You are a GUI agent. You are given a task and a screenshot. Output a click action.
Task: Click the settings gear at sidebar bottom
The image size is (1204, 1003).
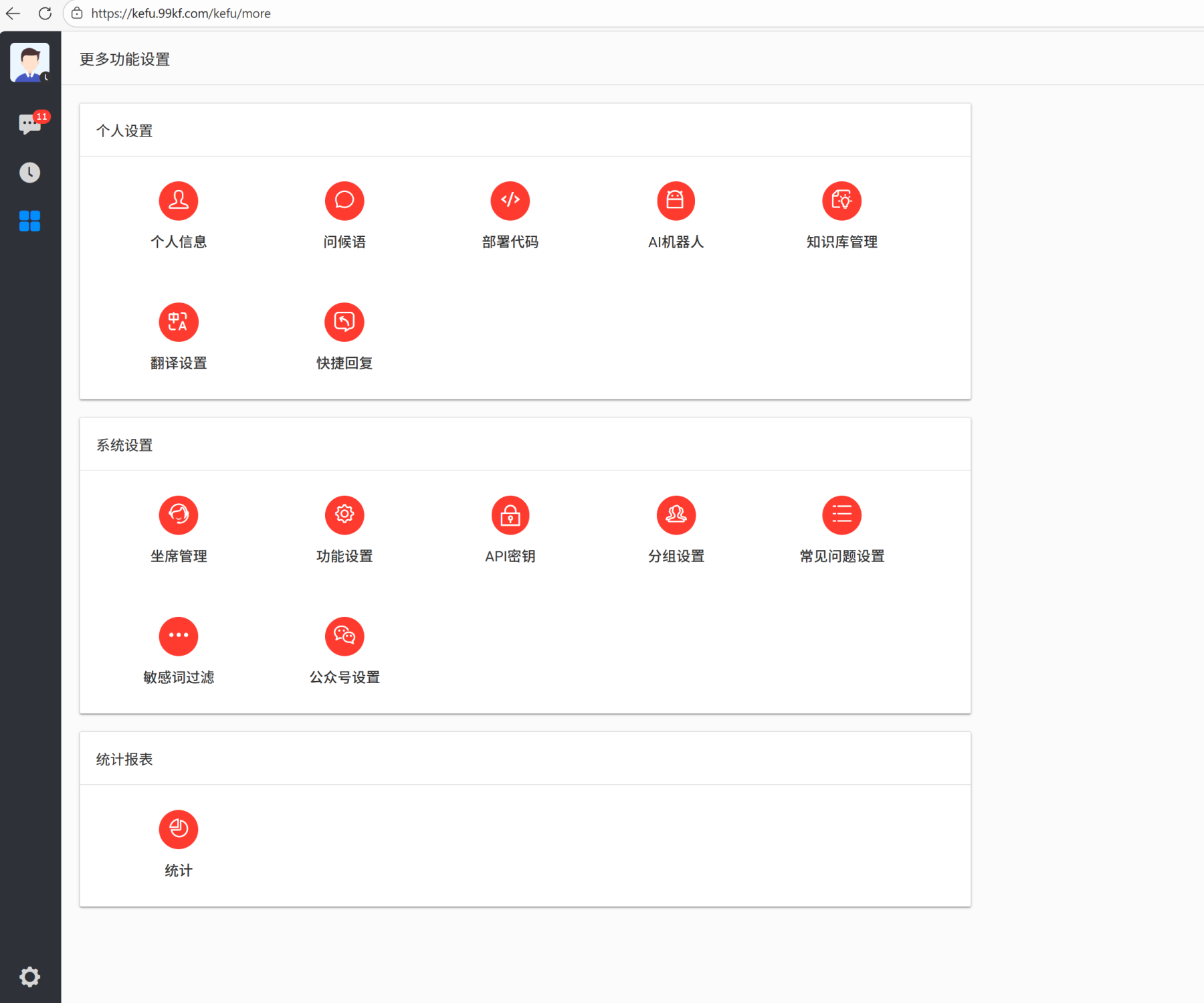click(29, 977)
